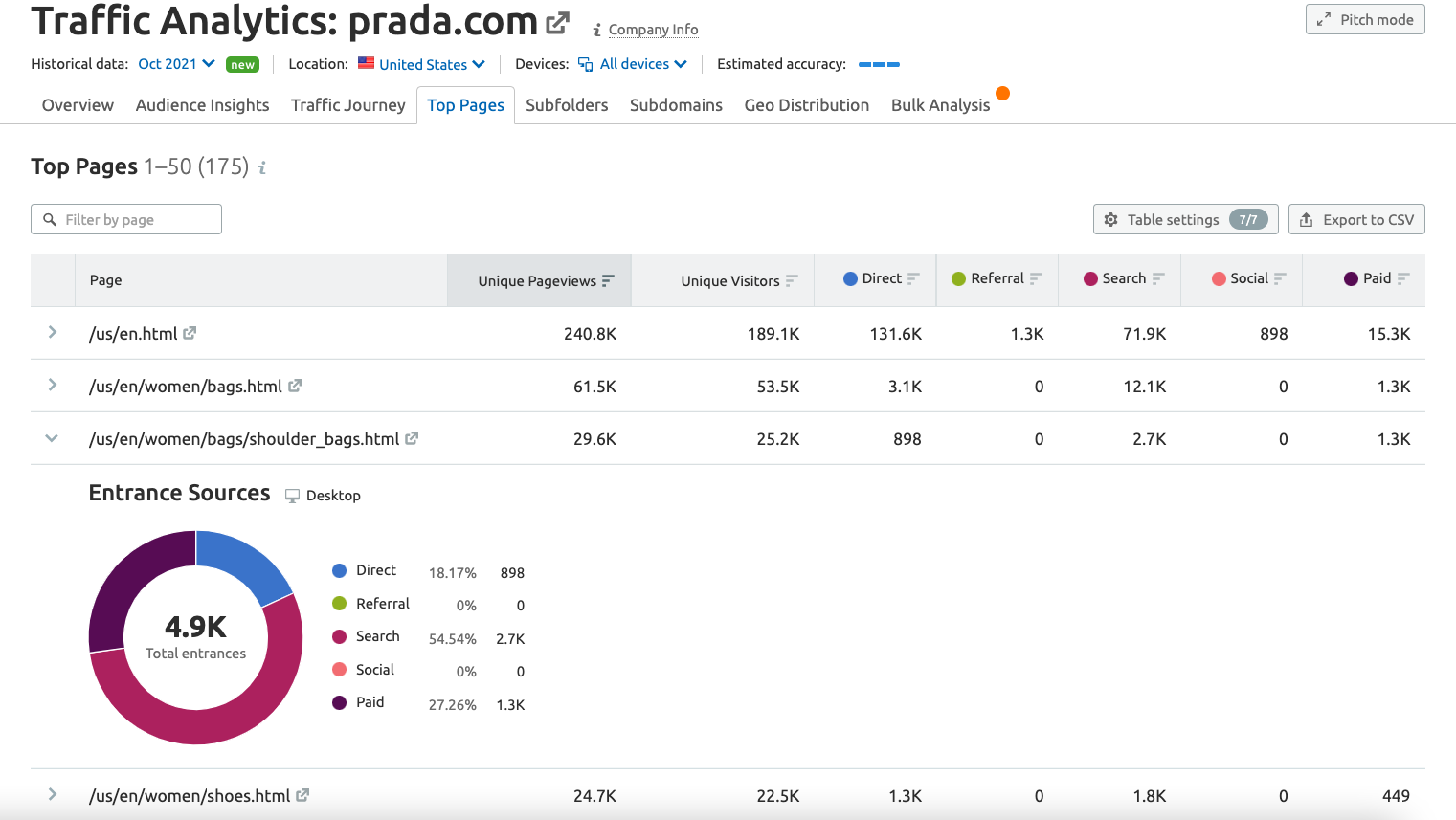Click sort icon in Paid column
The height and width of the screenshot is (820, 1456).
click(1403, 278)
